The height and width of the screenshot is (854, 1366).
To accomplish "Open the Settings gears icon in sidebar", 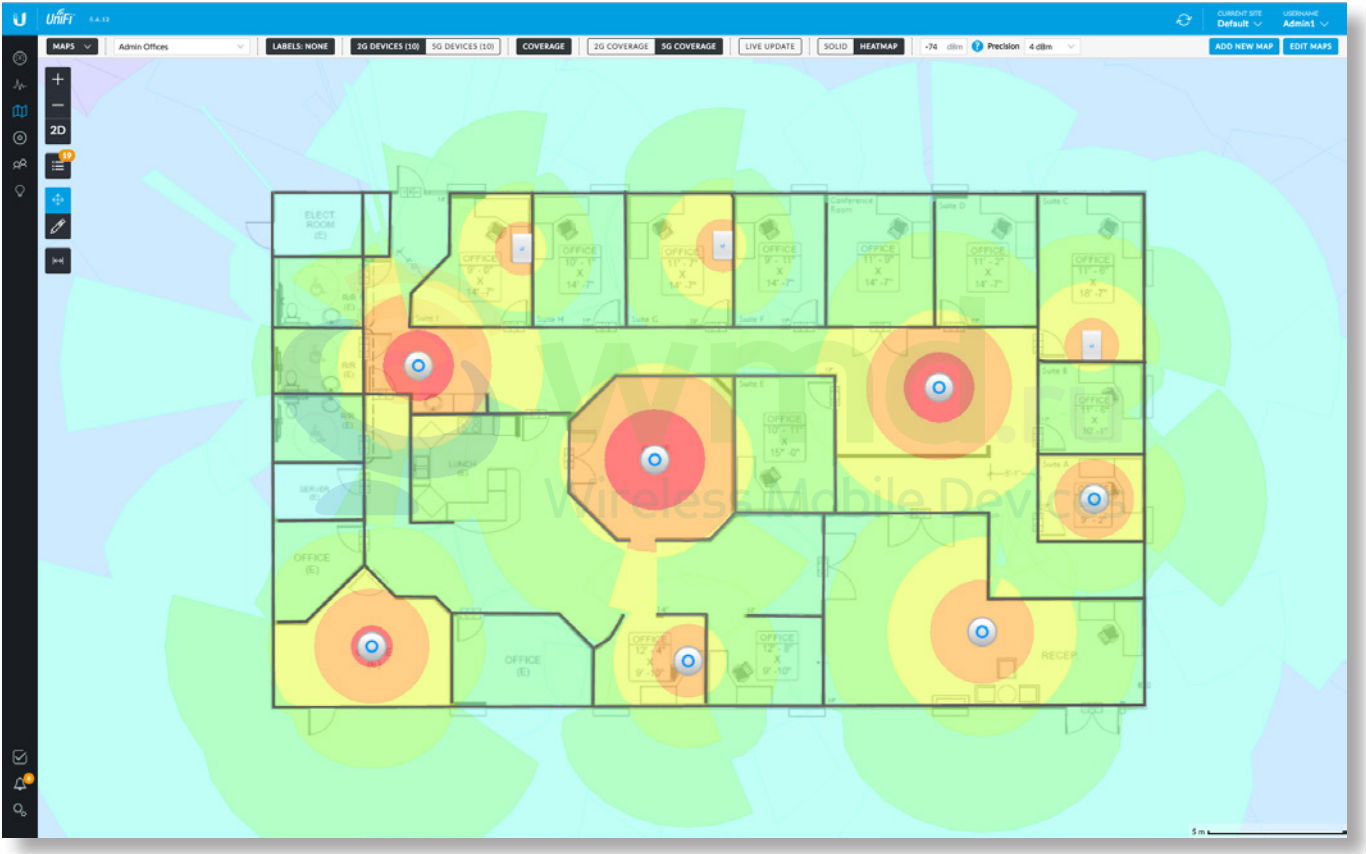I will pyautogui.click(x=19, y=809).
